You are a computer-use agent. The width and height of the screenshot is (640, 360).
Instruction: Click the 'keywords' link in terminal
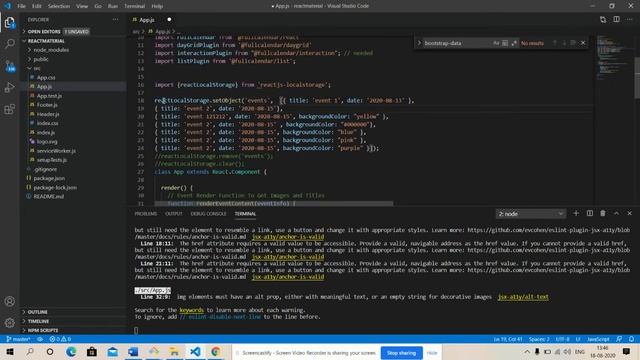click(191, 310)
